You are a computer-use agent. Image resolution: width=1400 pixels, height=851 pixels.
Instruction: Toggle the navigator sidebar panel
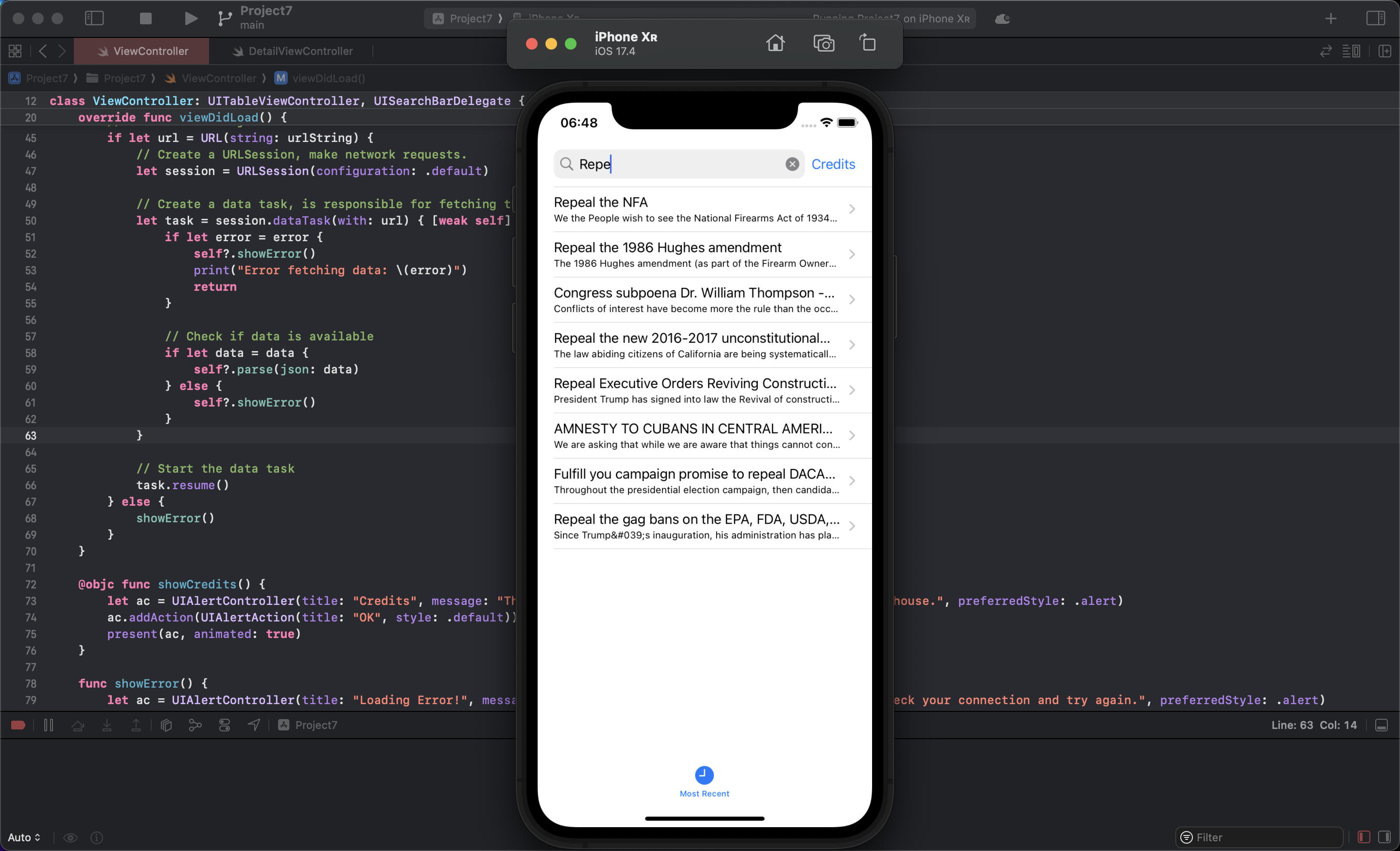(94, 18)
